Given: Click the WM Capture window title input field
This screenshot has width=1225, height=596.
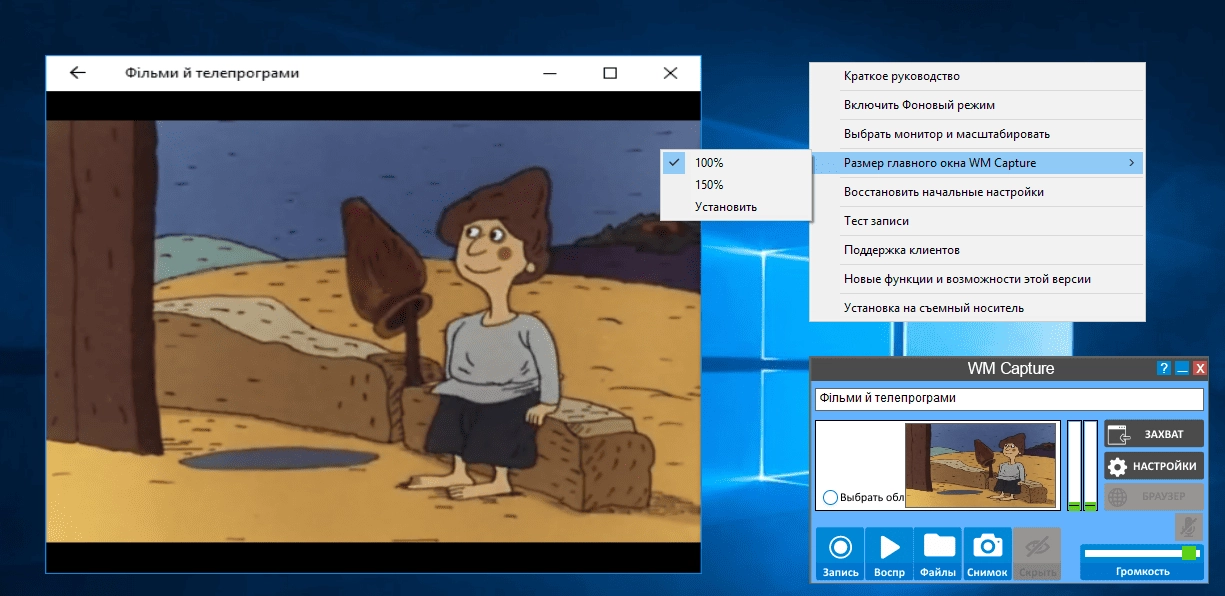Looking at the screenshot, I should [1009, 398].
